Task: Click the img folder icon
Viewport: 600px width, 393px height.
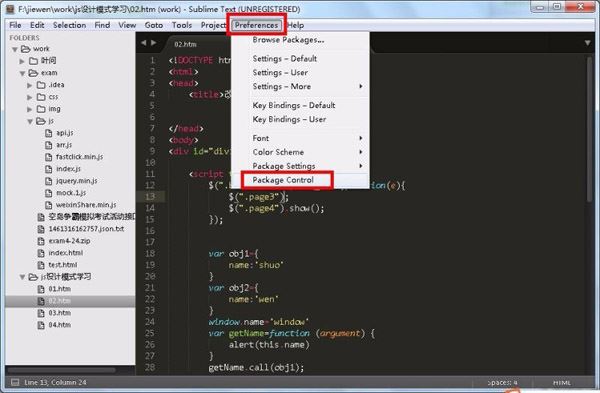Action: (41, 109)
